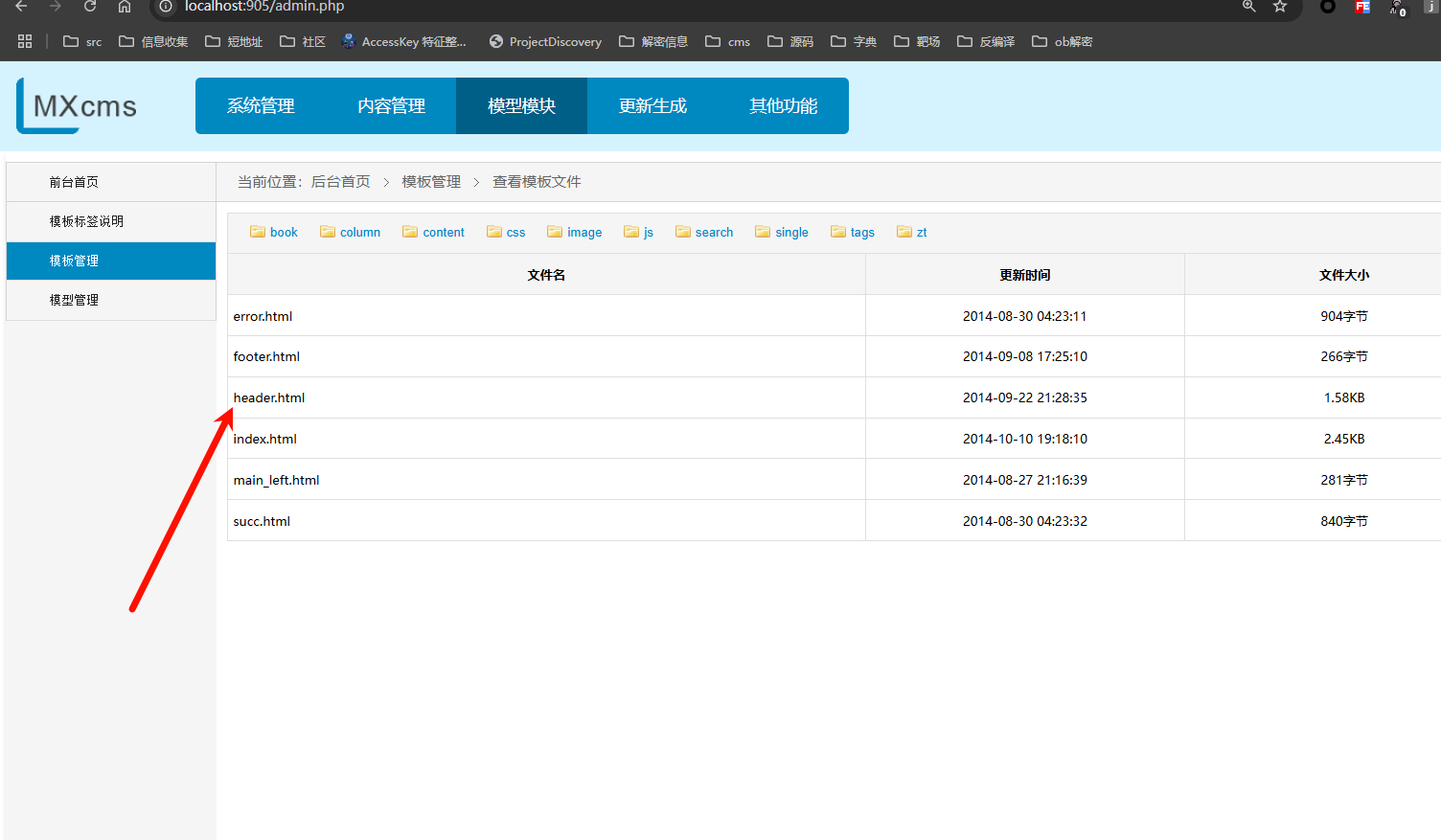Open the 系统管理 top menu

[x=261, y=105]
